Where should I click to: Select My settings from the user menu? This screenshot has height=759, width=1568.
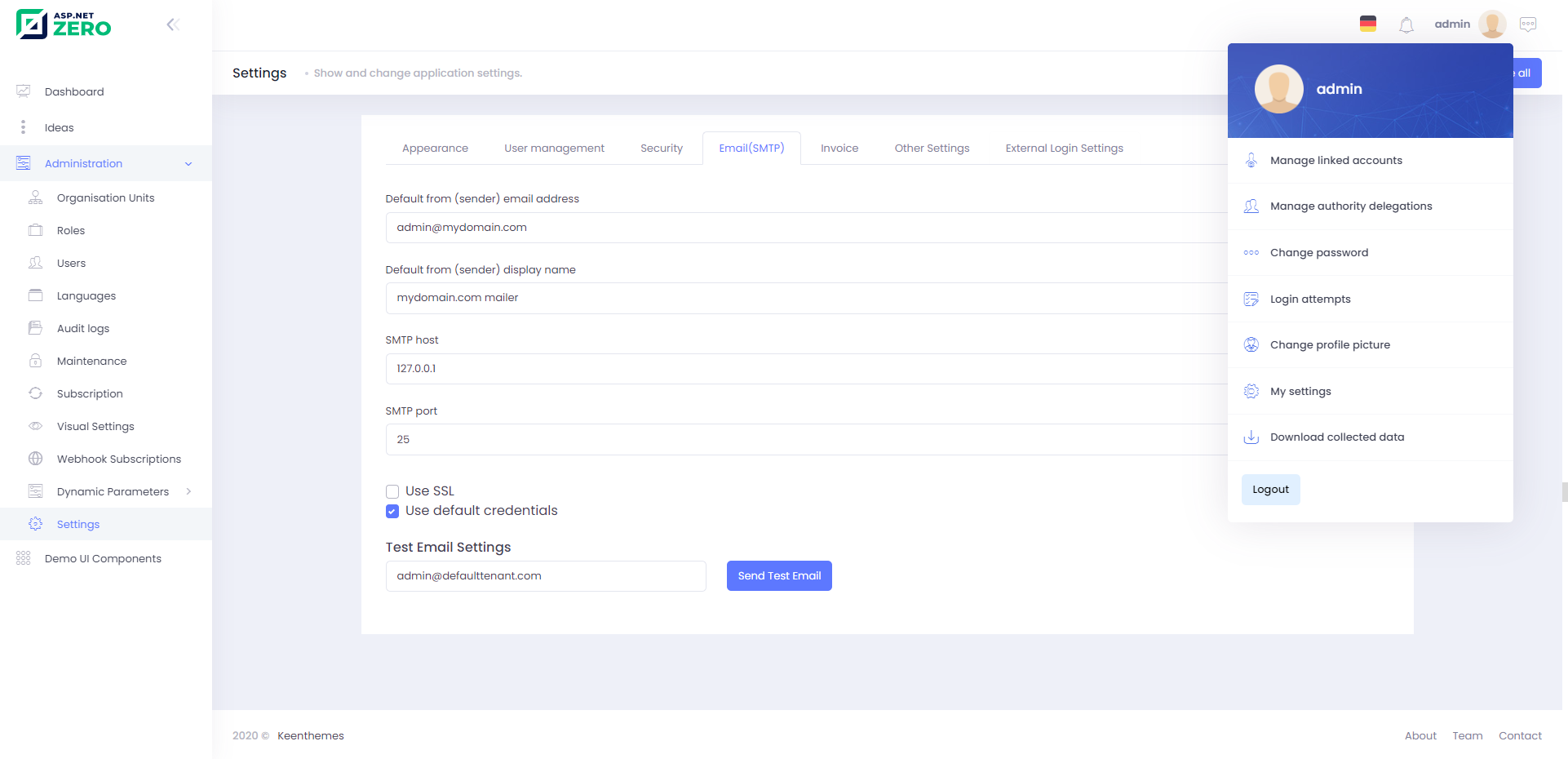[1300, 391]
